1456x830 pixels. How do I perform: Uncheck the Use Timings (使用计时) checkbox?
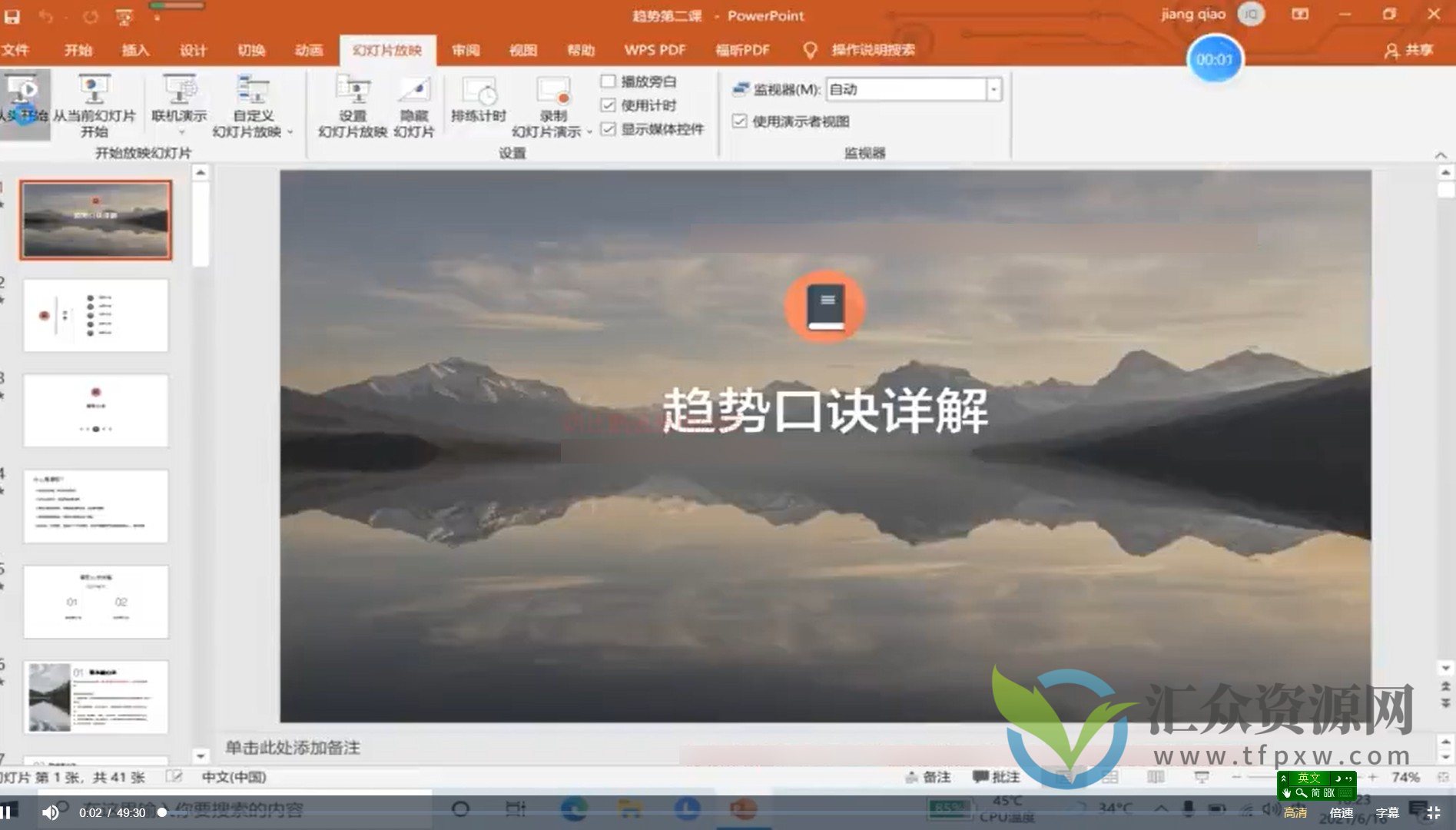[x=609, y=105]
